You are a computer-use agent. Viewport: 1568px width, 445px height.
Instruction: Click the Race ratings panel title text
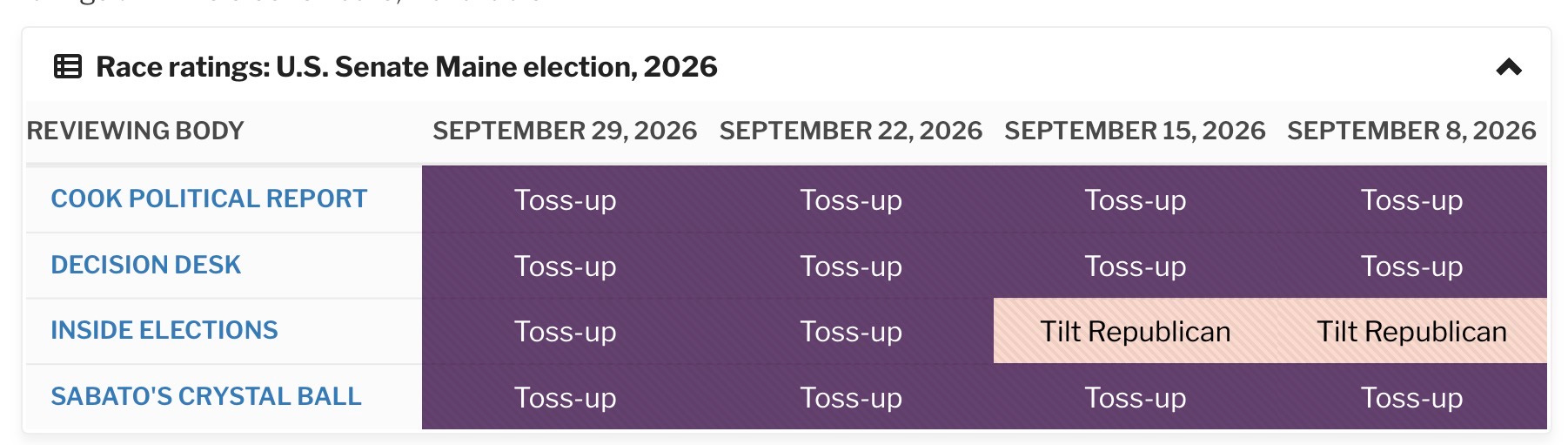(406, 66)
